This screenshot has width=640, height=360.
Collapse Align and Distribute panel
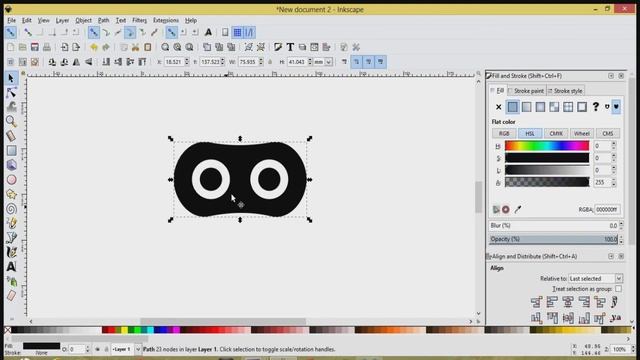click(x=611, y=256)
